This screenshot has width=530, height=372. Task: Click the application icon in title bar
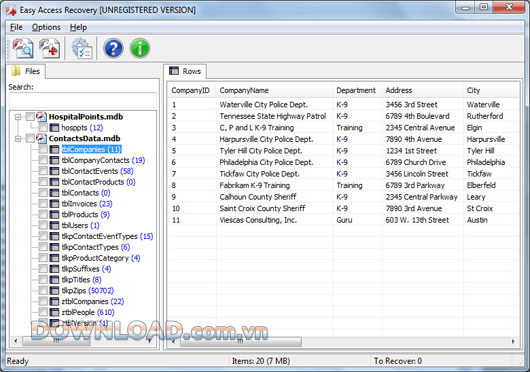(x=11, y=10)
